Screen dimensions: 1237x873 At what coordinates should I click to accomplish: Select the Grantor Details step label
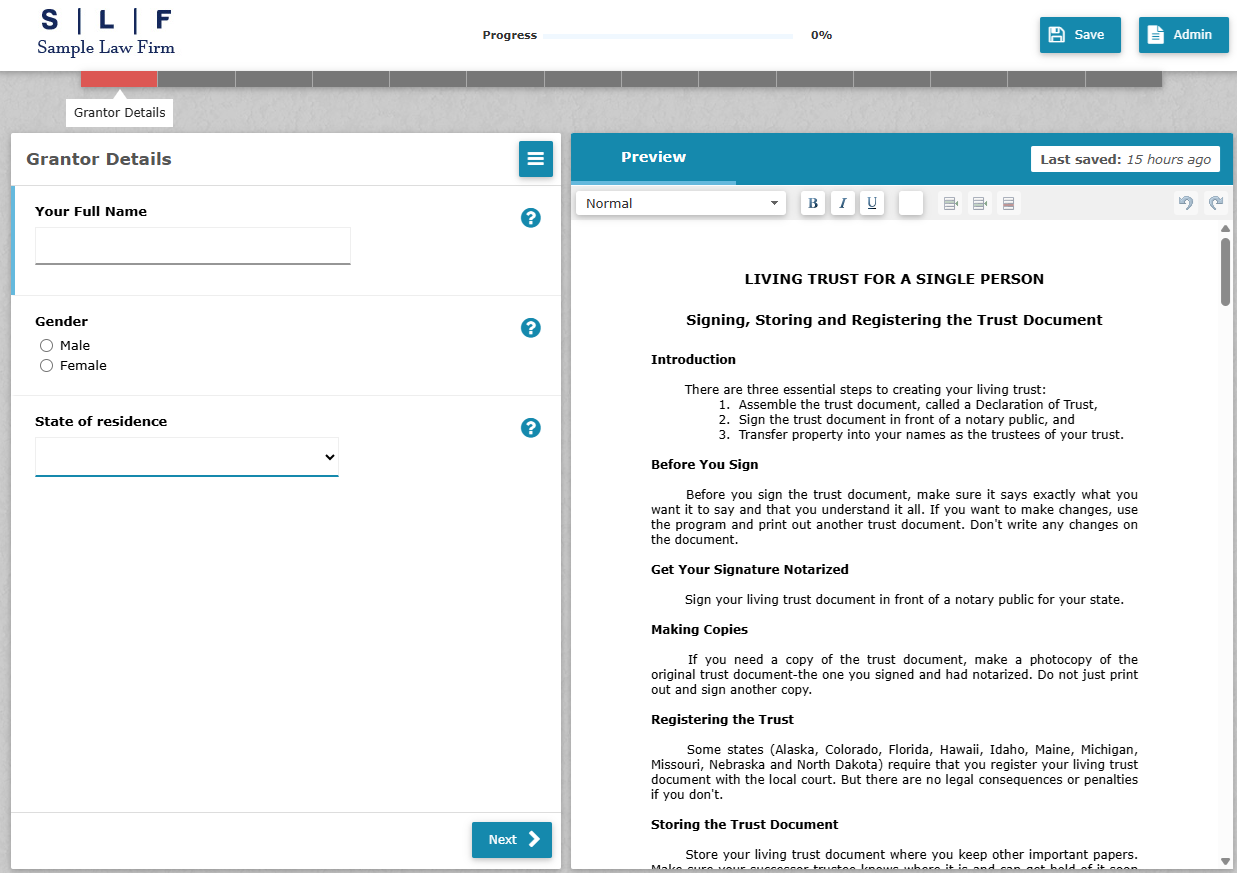[119, 113]
